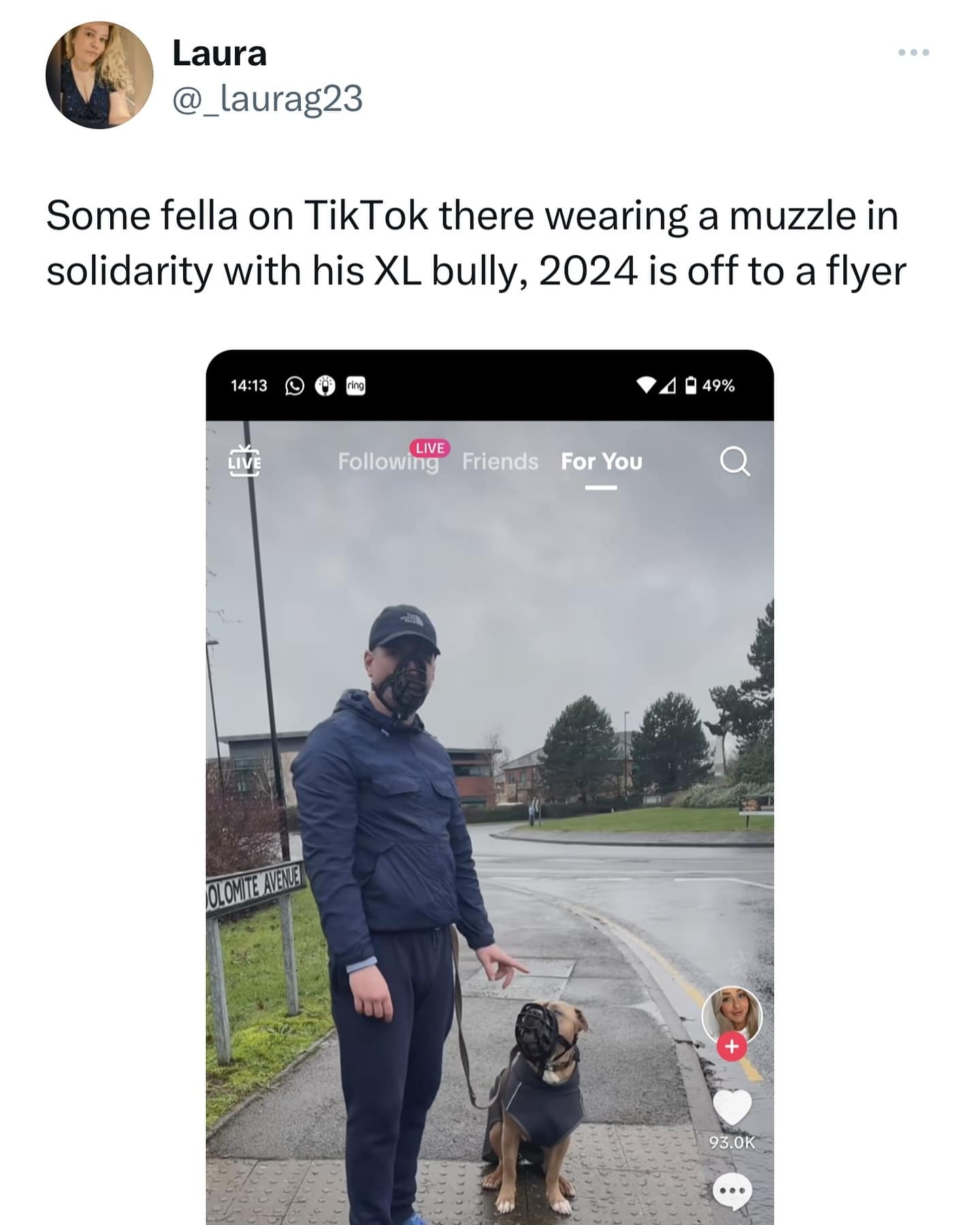This screenshot has height=1225, width=980.
Task: Select the For You tab
Action: (x=602, y=461)
